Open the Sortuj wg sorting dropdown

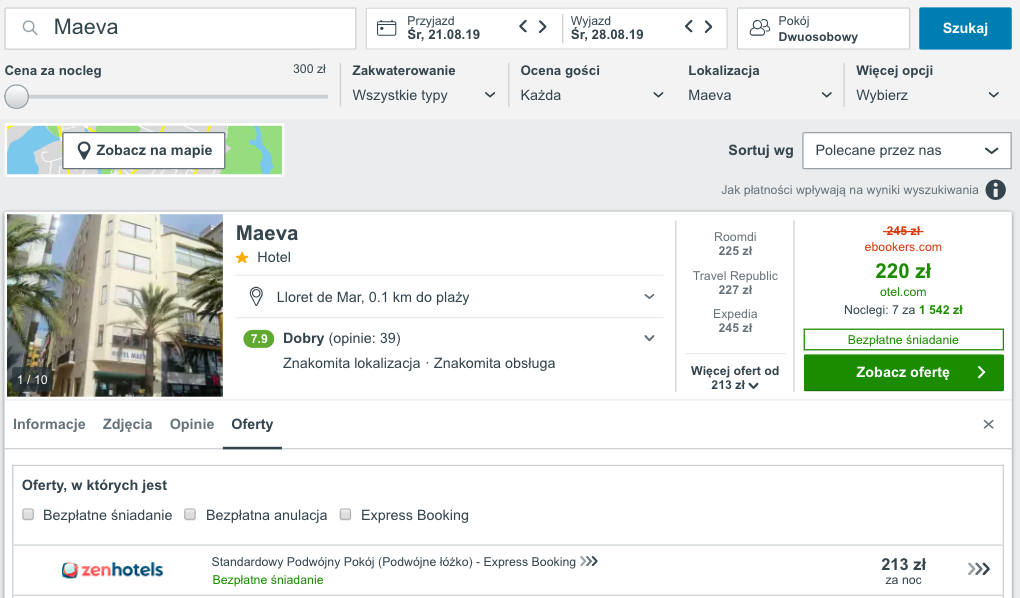907,150
